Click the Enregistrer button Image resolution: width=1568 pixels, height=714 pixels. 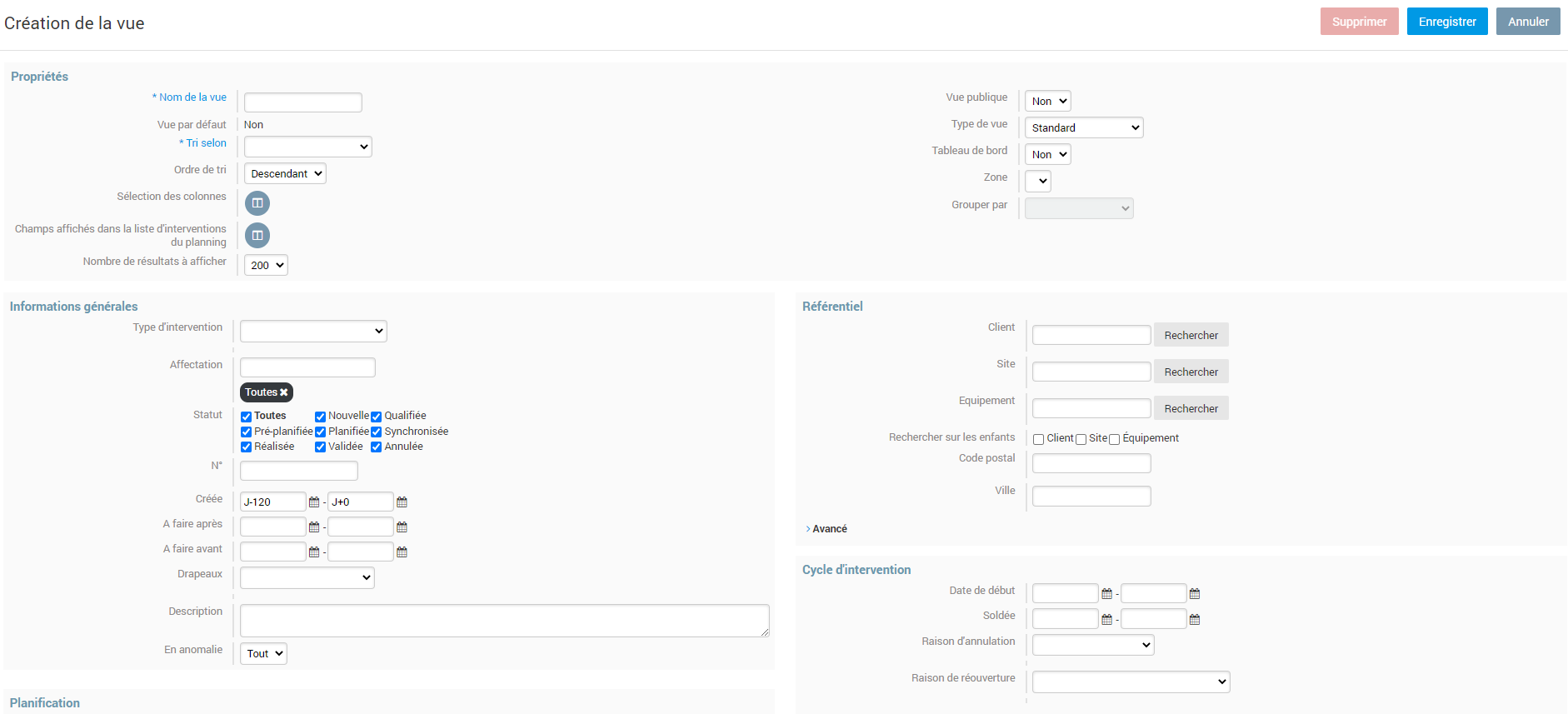point(1446,22)
